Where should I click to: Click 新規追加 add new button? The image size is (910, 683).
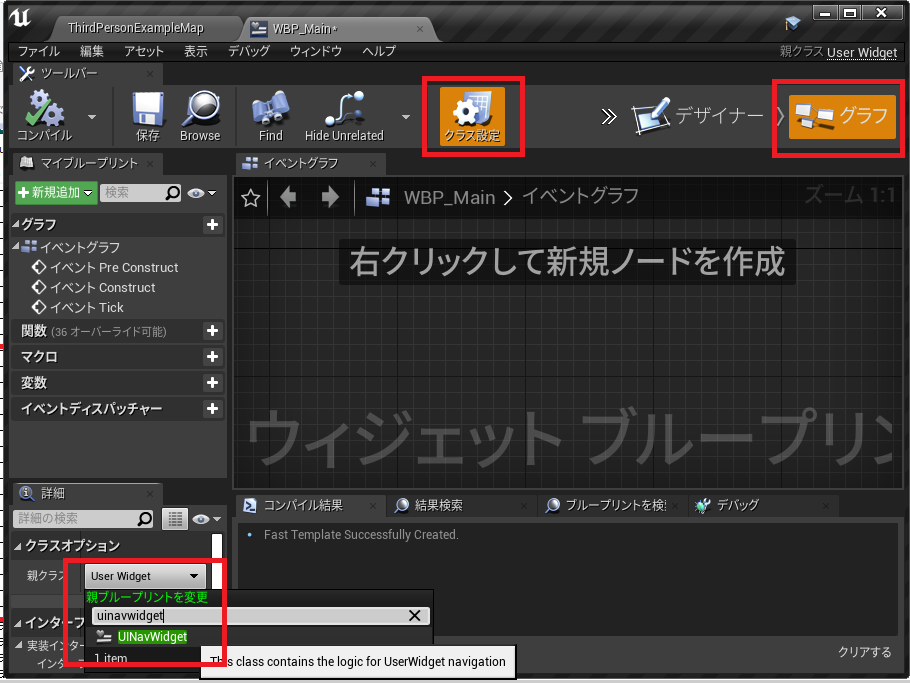(x=55, y=192)
